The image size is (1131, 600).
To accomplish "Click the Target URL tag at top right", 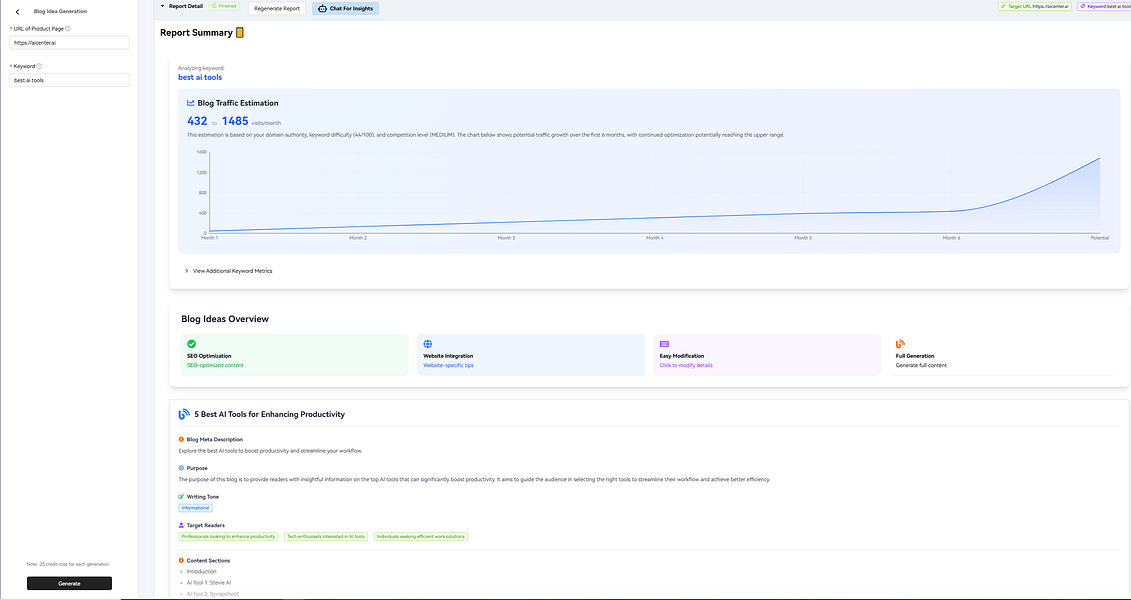I will pos(1034,6).
